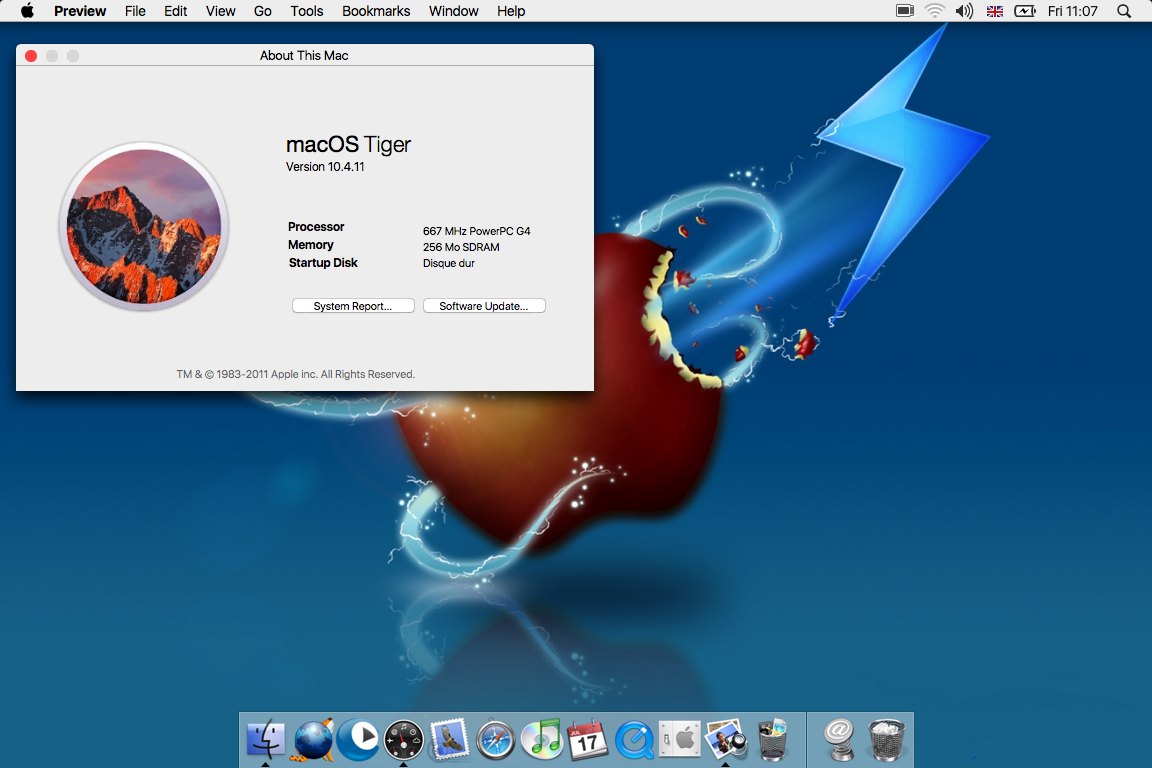Click the Processor label
This screenshot has width=1152, height=768.
316,226
